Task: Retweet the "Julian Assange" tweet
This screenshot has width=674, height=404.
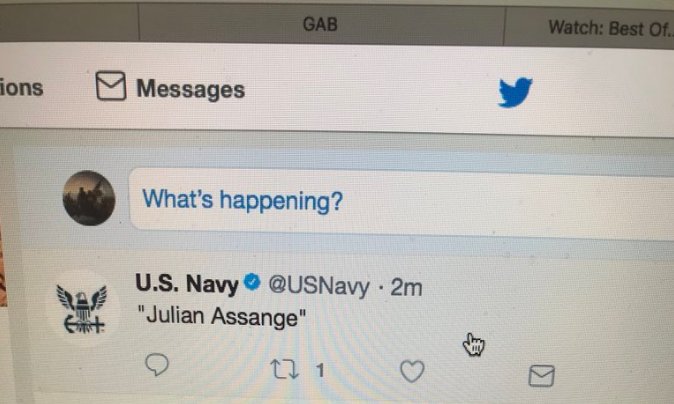Action: 283,370
